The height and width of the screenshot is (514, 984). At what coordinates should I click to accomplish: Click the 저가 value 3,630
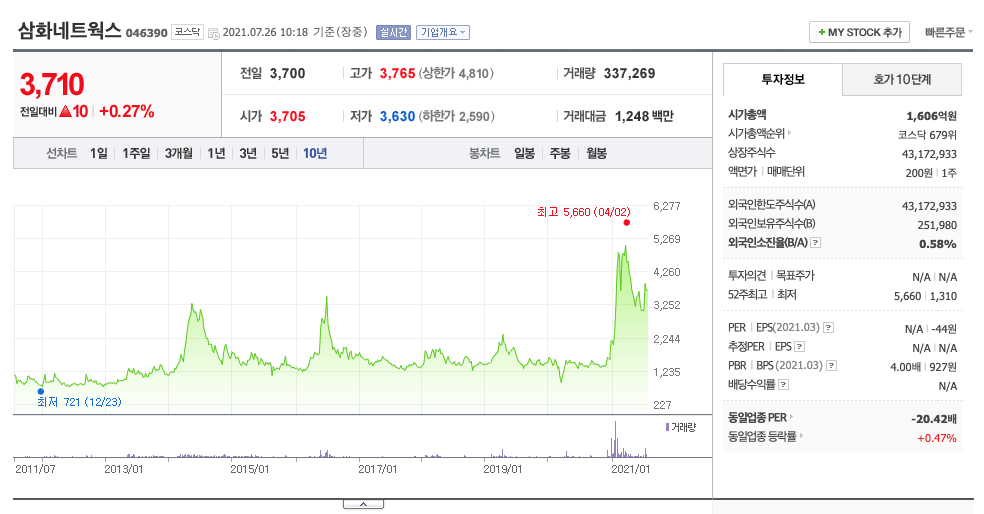[x=397, y=116]
